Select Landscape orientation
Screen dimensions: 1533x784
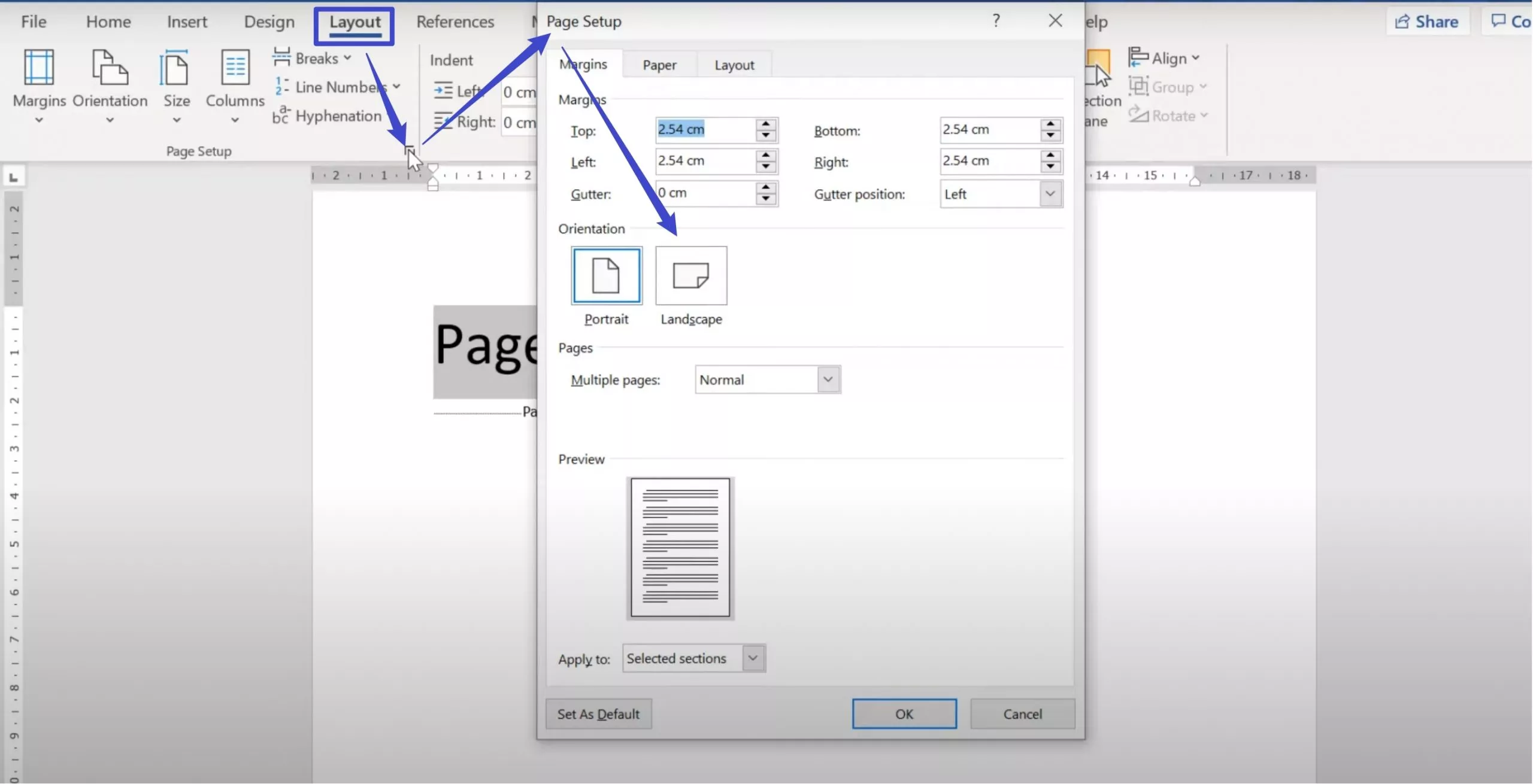tap(691, 276)
